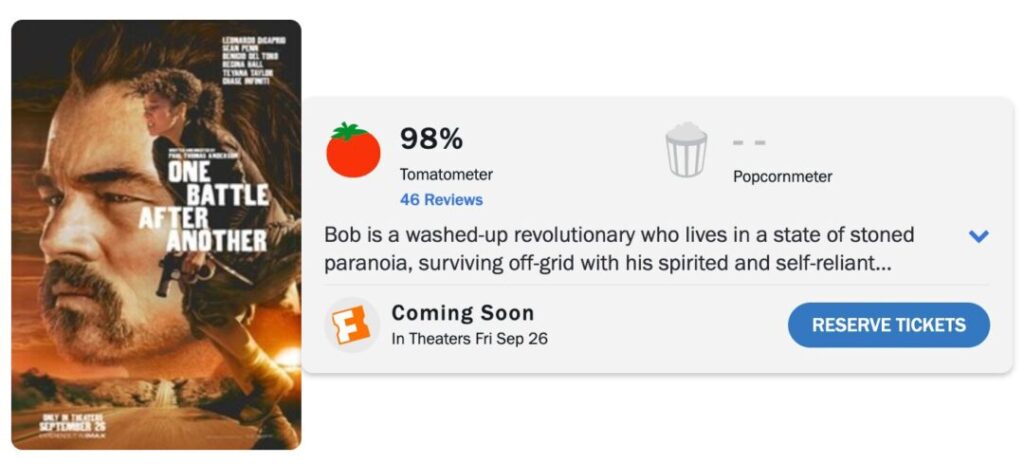Click the In Theaters Fri Sep 26 text
This screenshot has width=1024, height=464.
469,339
